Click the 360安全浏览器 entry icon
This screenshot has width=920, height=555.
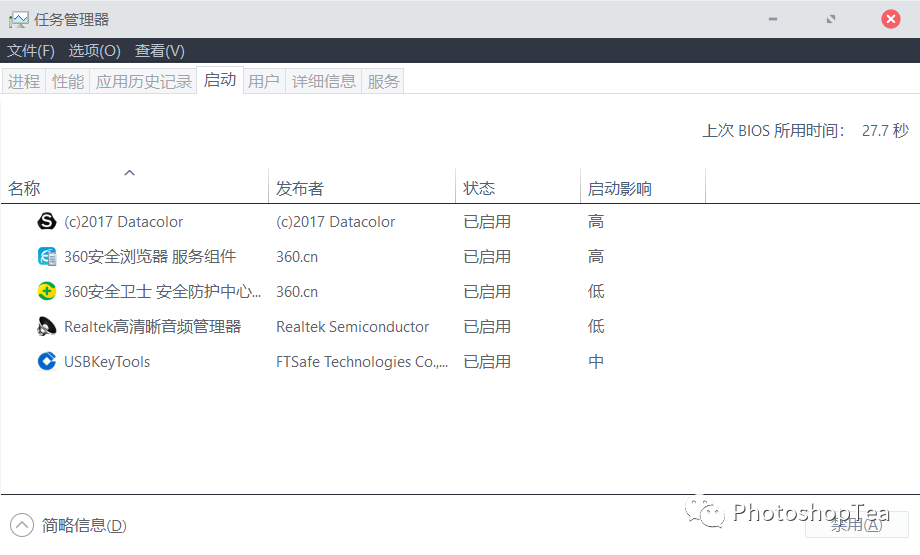tap(47, 256)
